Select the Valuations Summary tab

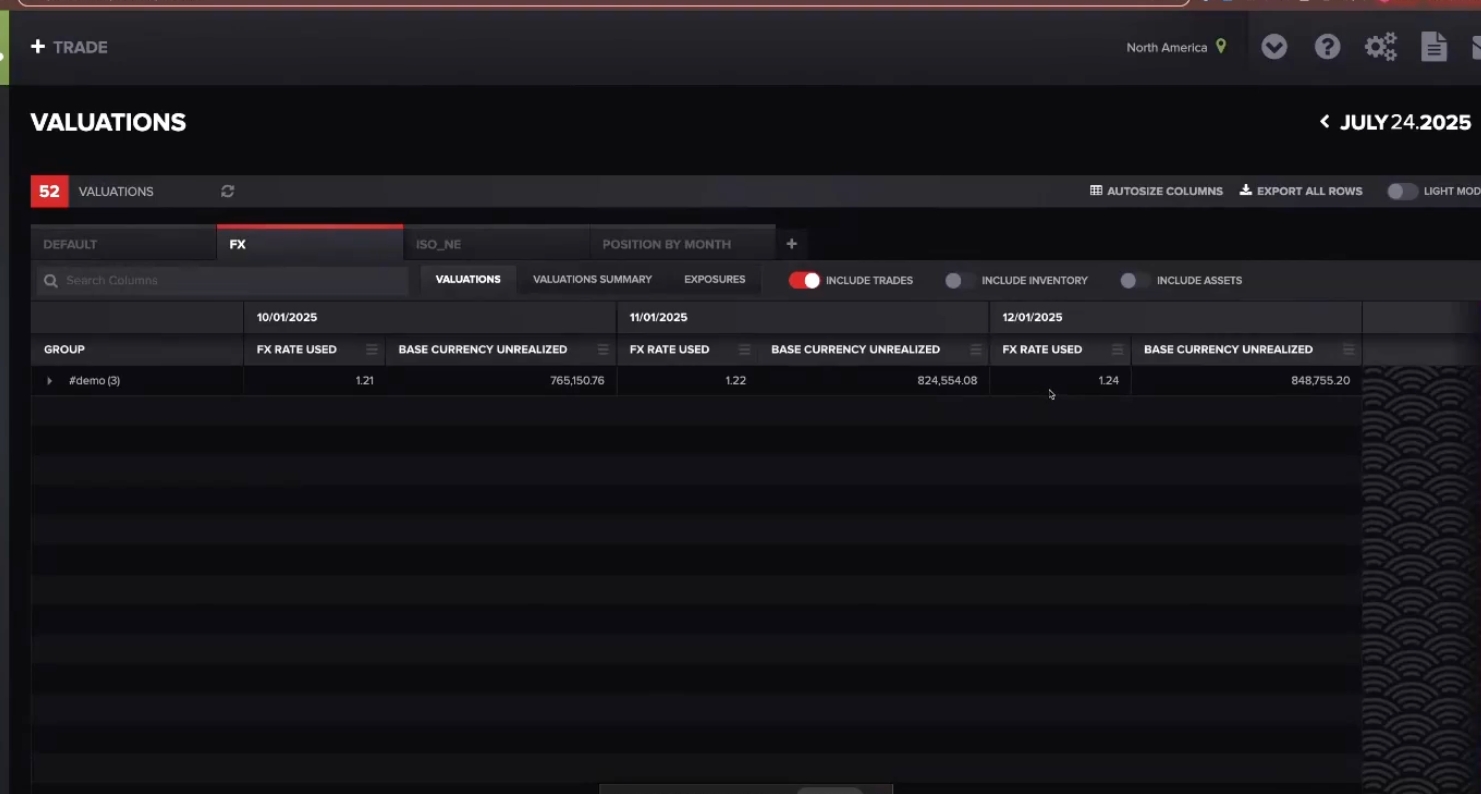592,280
